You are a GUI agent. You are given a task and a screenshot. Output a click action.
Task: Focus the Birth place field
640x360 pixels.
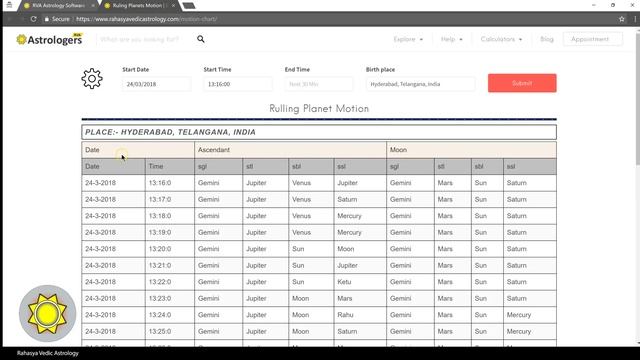(420, 84)
